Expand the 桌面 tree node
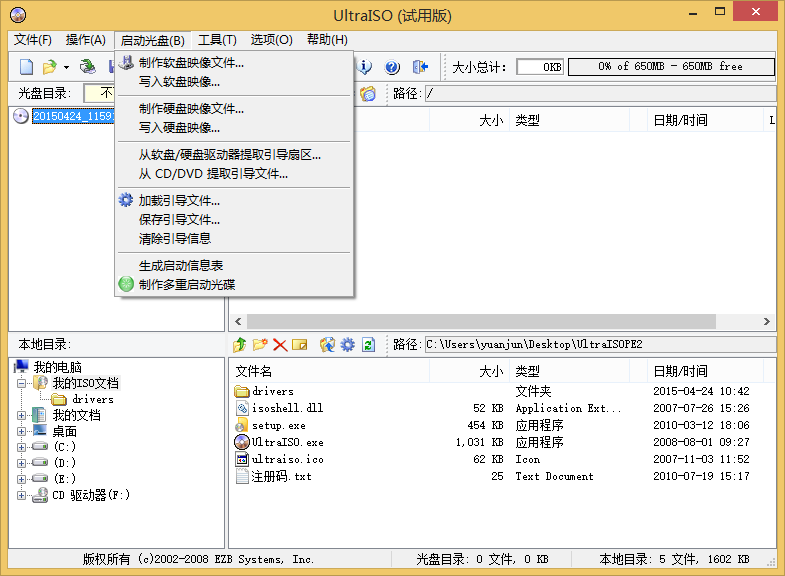This screenshot has width=785, height=576. 22,431
